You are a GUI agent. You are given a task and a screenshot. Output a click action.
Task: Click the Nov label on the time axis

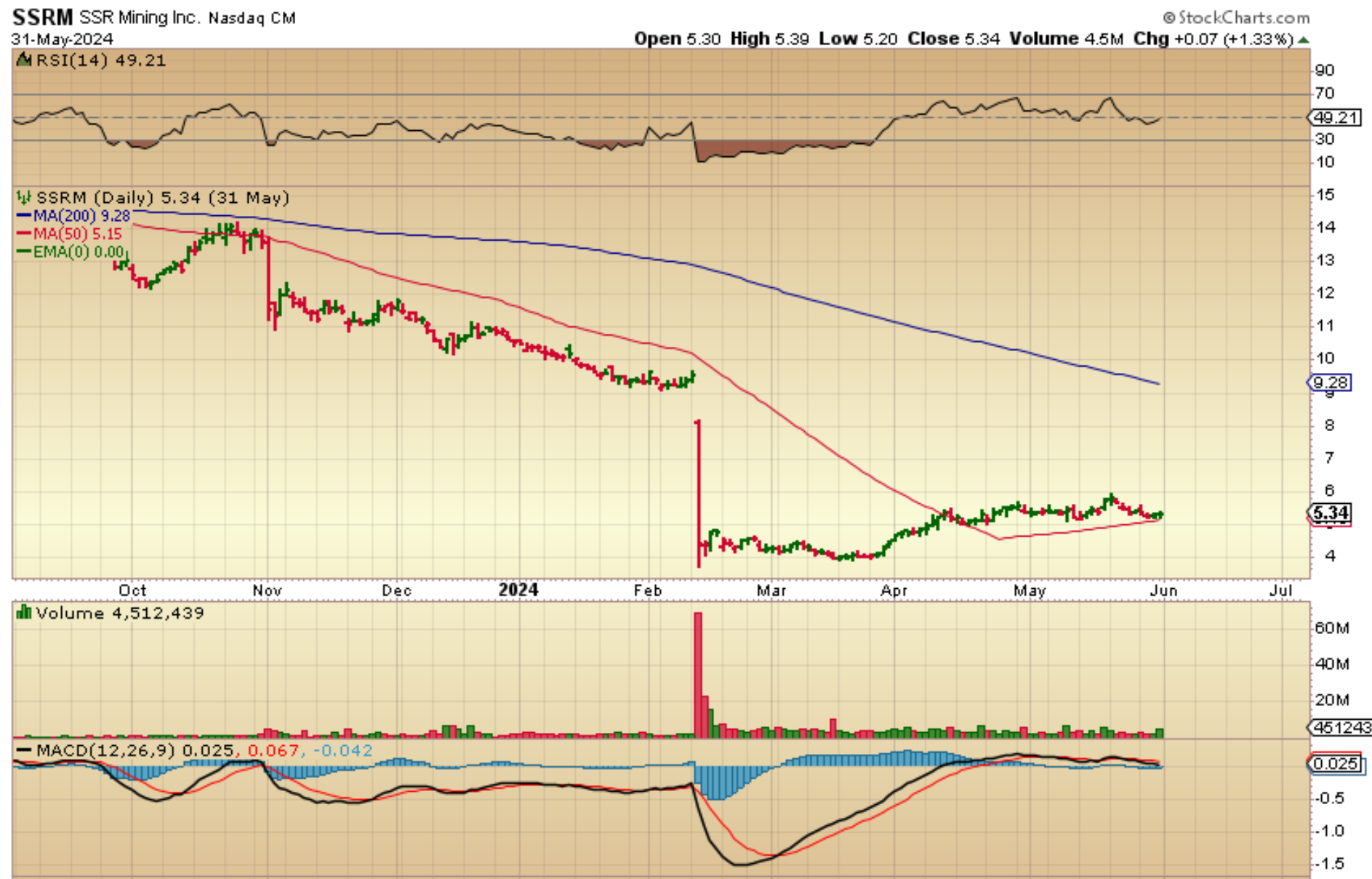coord(267,590)
